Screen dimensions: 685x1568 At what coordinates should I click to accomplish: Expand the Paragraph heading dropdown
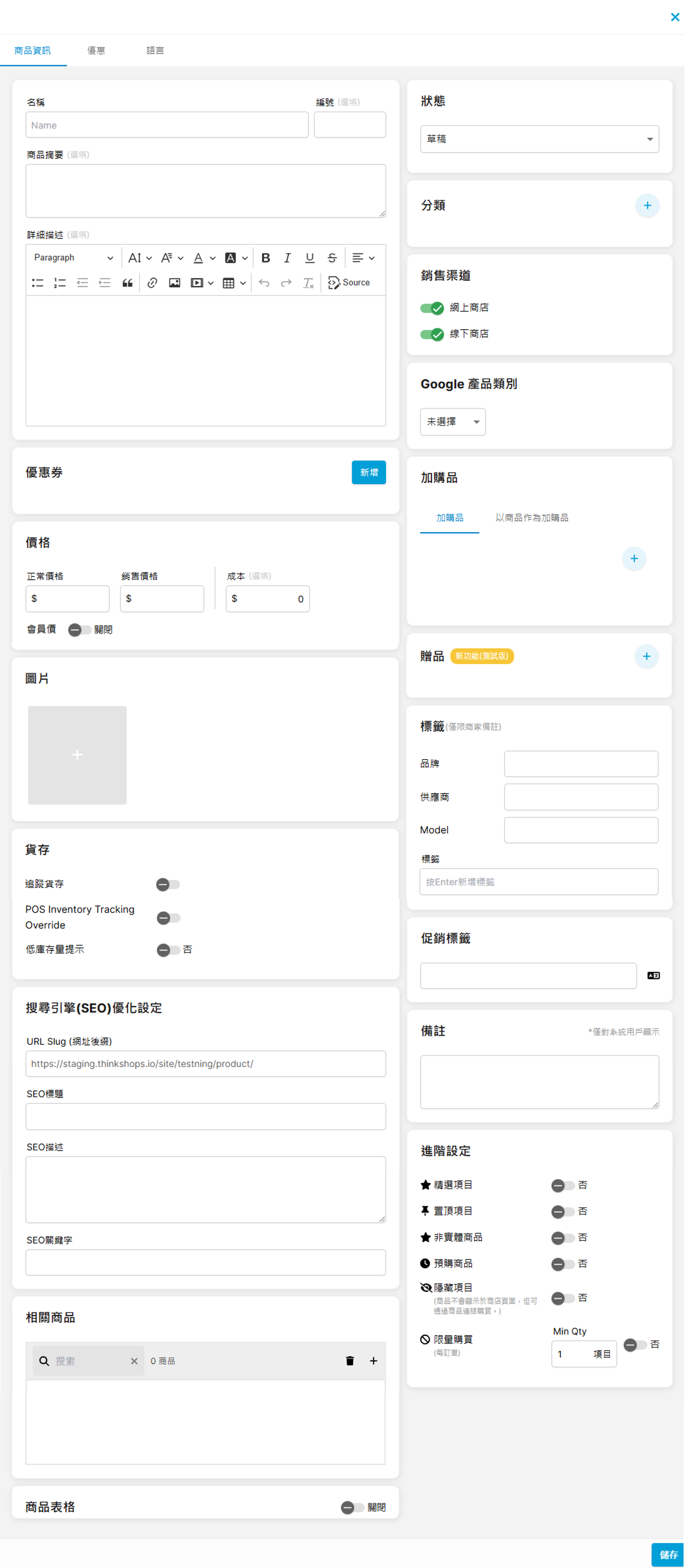[73, 258]
